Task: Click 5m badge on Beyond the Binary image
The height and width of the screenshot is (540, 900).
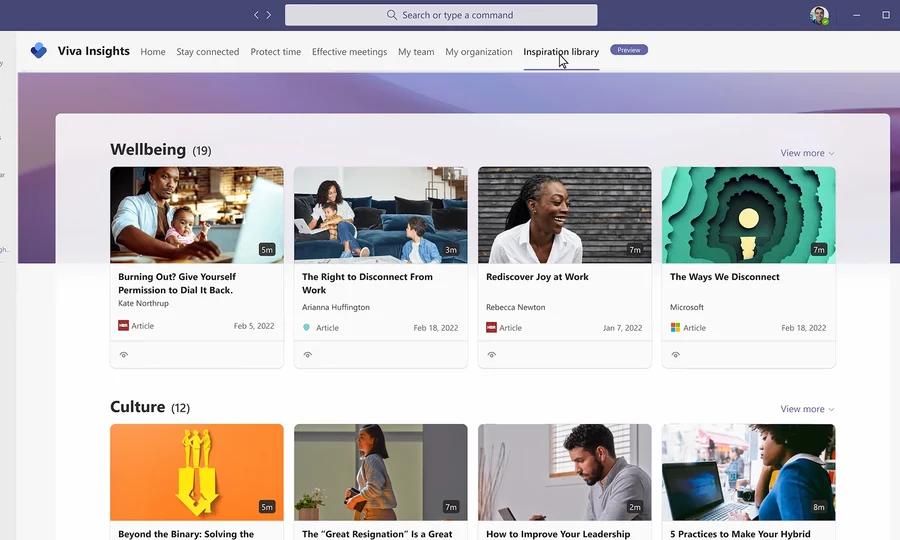Action: (267, 507)
